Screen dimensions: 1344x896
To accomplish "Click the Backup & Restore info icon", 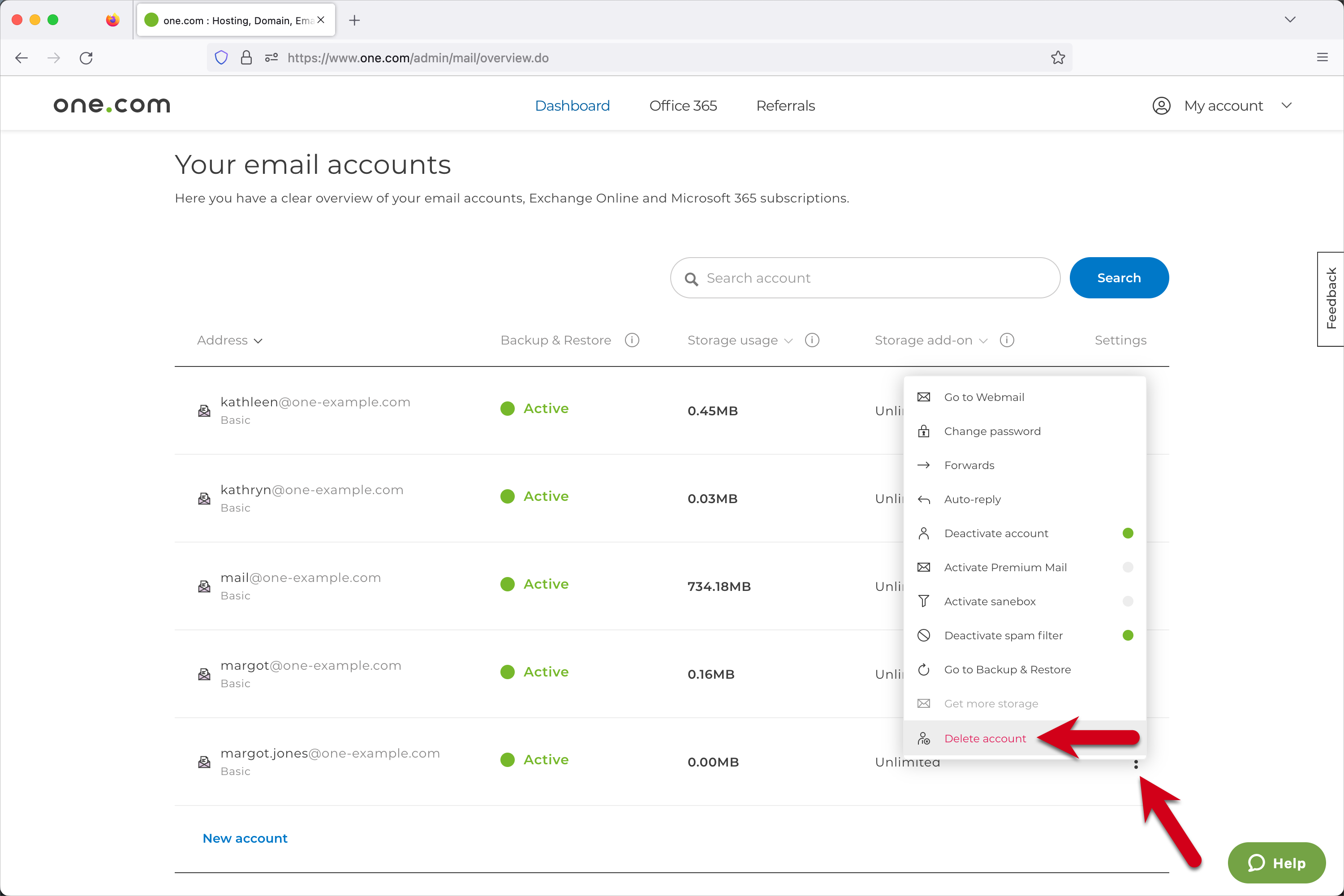I will pos(631,340).
